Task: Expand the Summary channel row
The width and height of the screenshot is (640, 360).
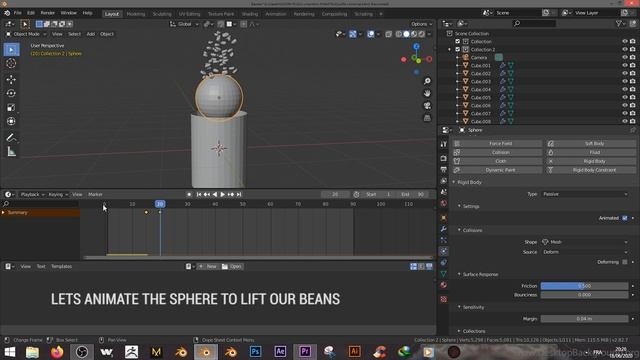Action: tap(3, 213)
